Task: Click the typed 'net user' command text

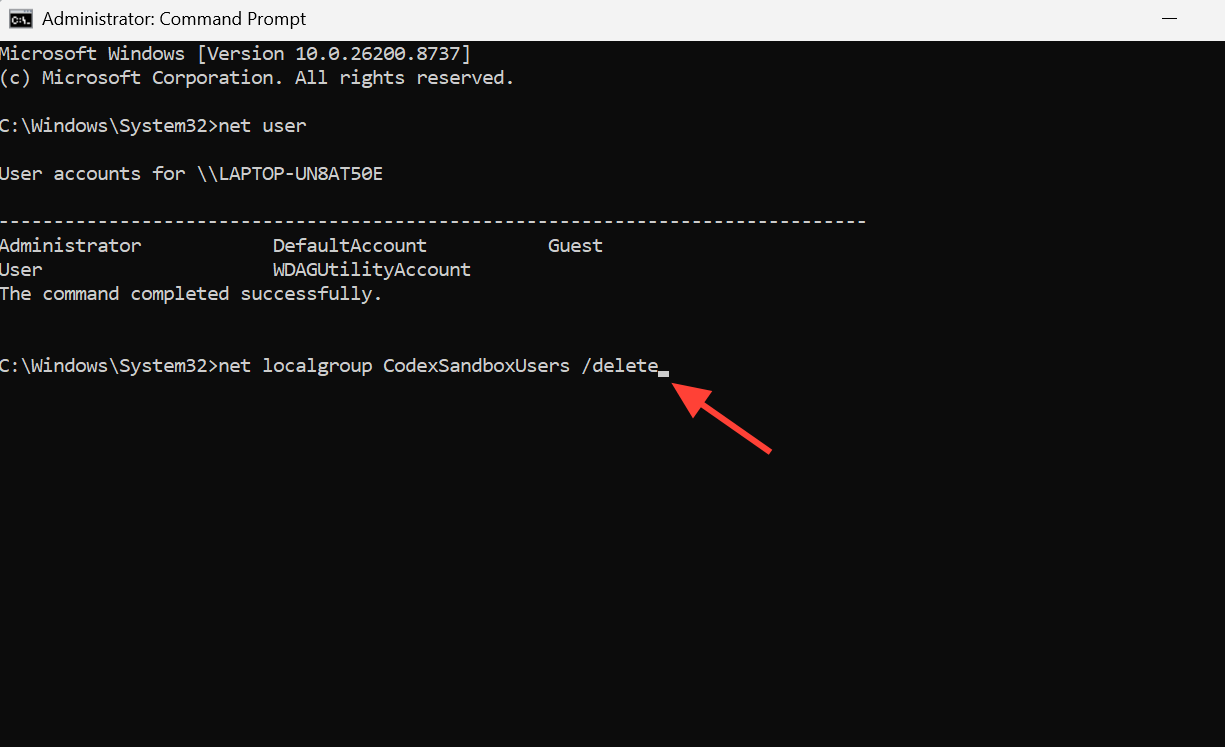Action: [x=262, y=126]
